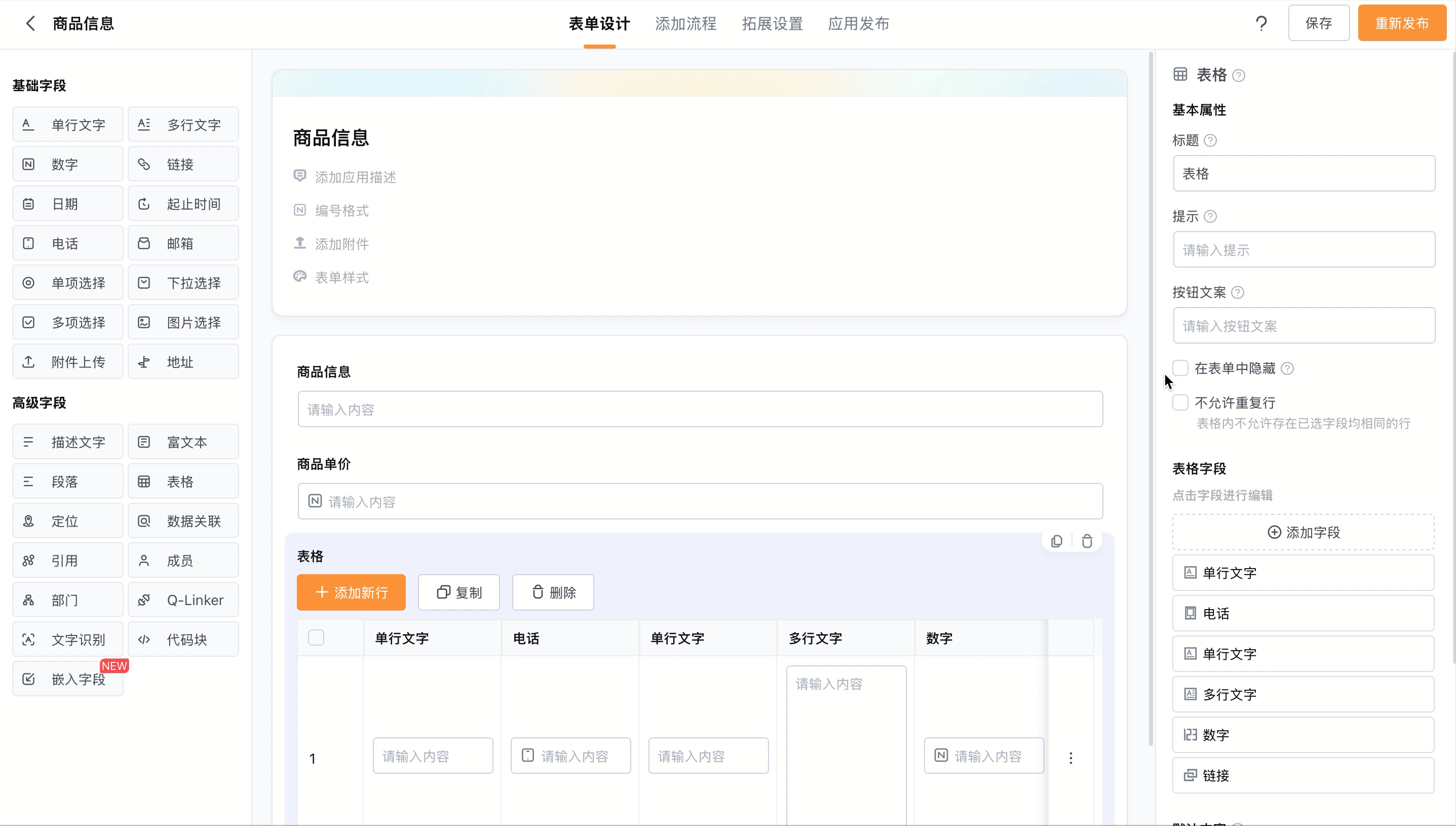
Task: Click the 保存 button
Action: click(1319, 23)
